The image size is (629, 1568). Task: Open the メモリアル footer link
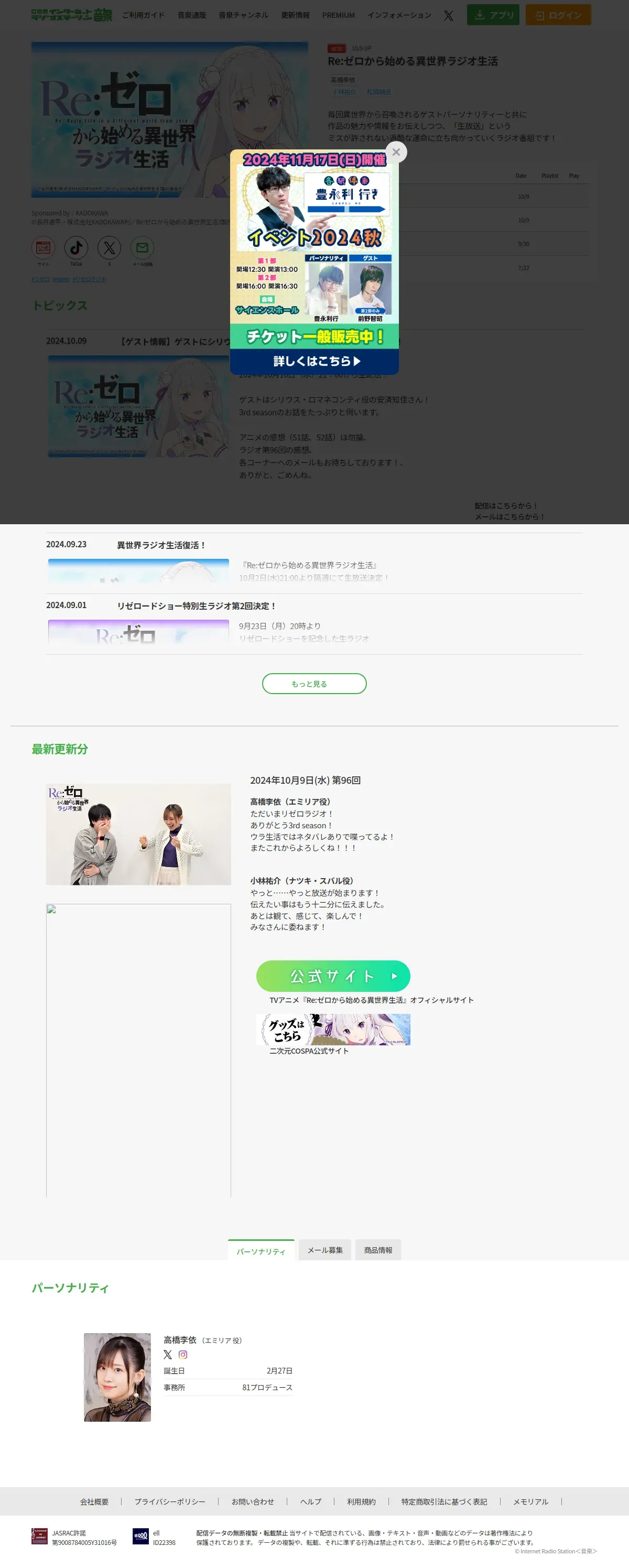point(530,1501)
